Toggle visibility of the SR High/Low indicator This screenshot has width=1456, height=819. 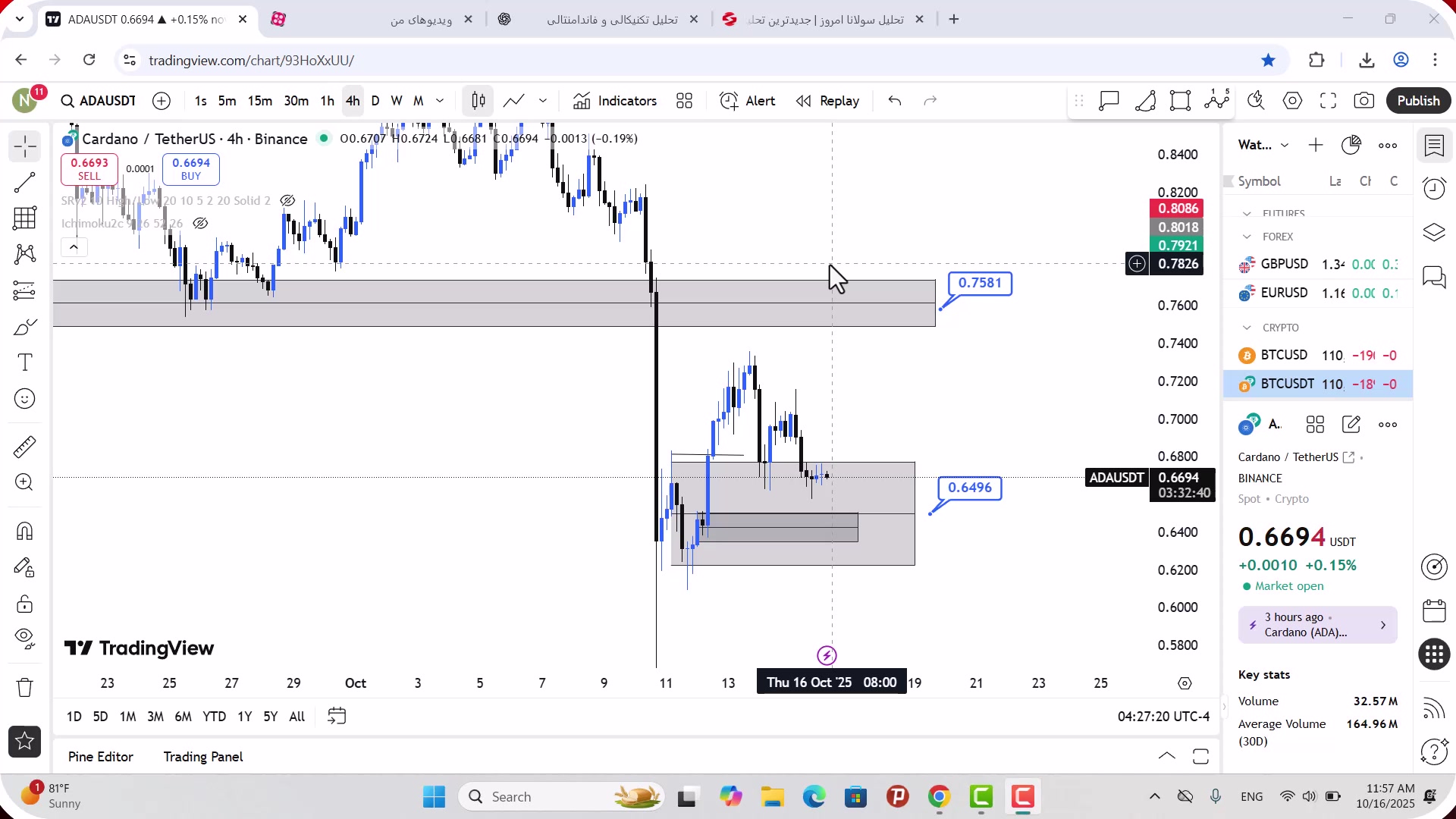[287, 201]
